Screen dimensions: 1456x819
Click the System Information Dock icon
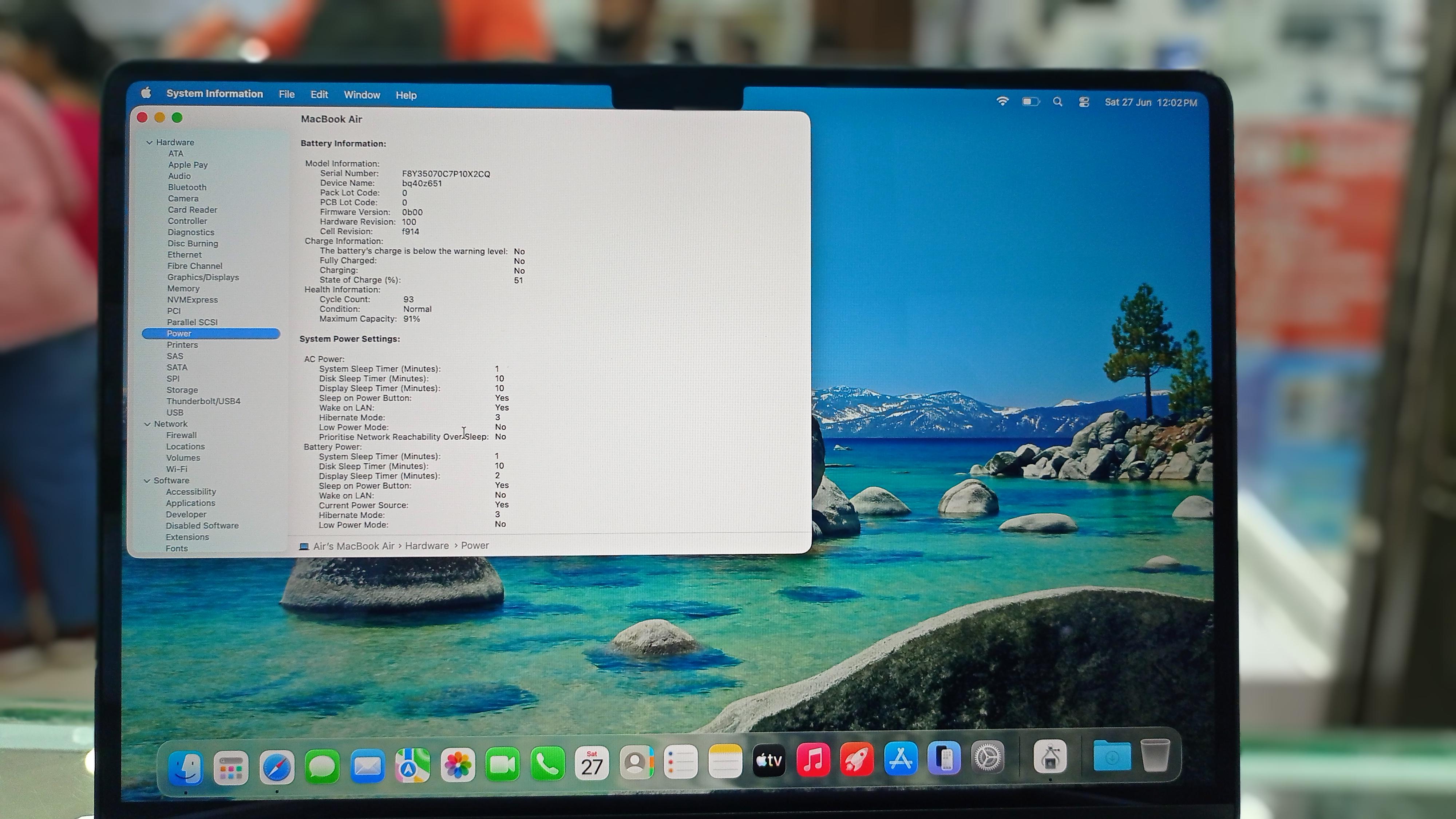tap(1050, 756)
